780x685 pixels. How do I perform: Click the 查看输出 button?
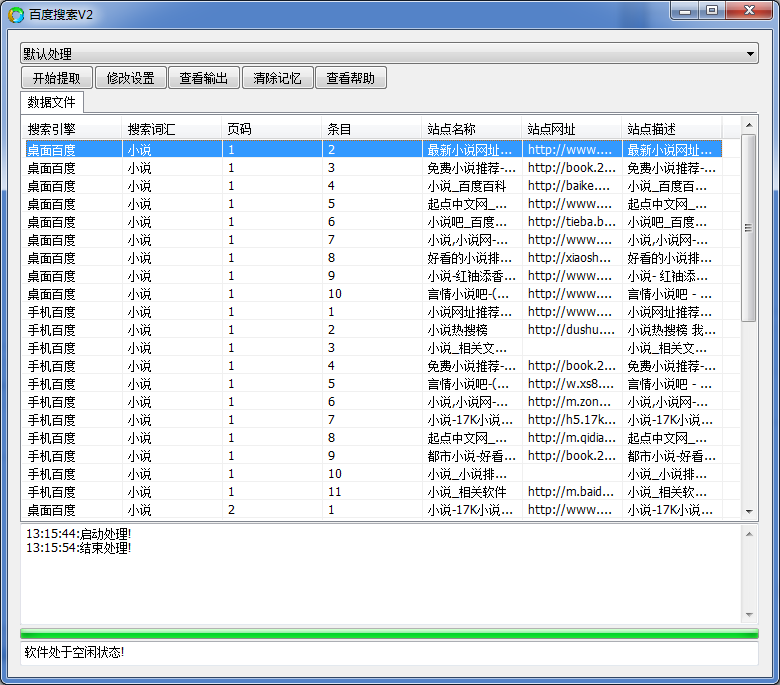coord(204,78)
